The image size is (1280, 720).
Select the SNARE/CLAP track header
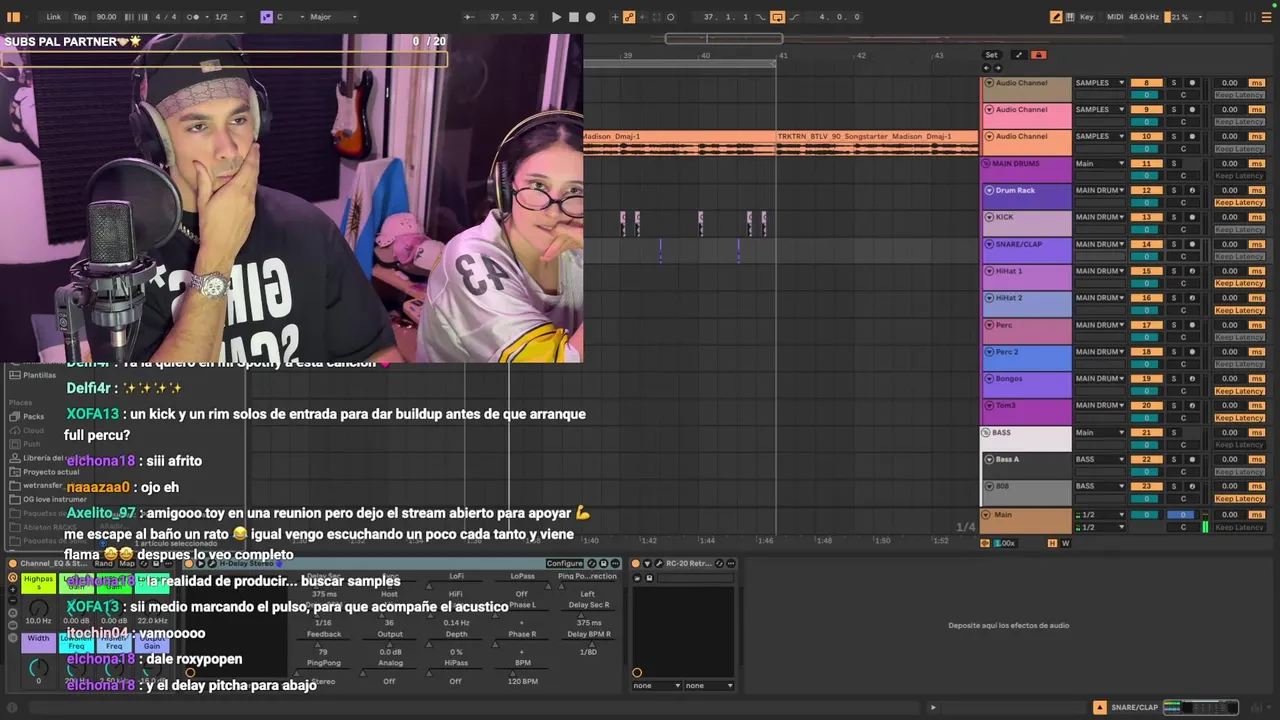(1027, 250)
